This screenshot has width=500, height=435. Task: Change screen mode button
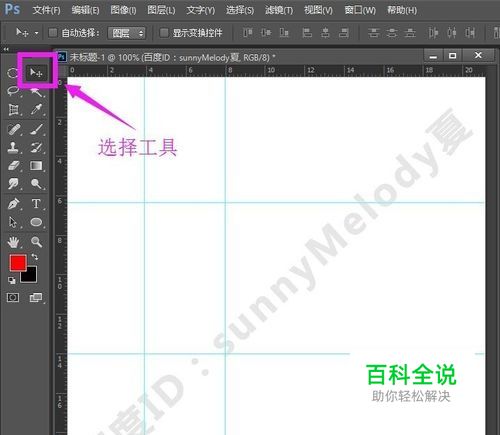pyautogui.click(x=36, y=297)
